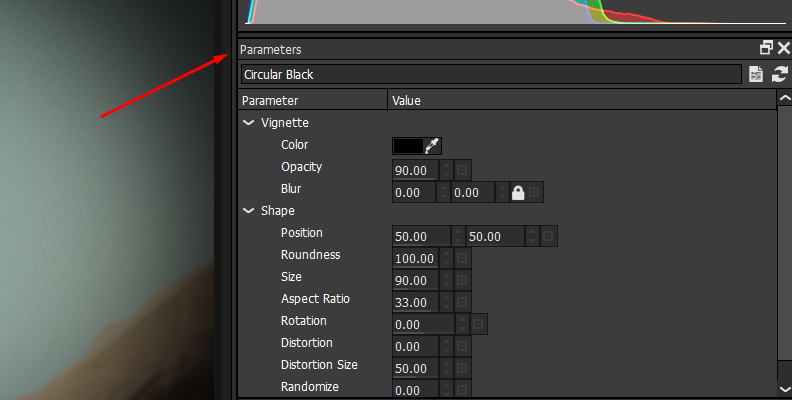Toggle keyframe animation for Size

pos(462,280)
